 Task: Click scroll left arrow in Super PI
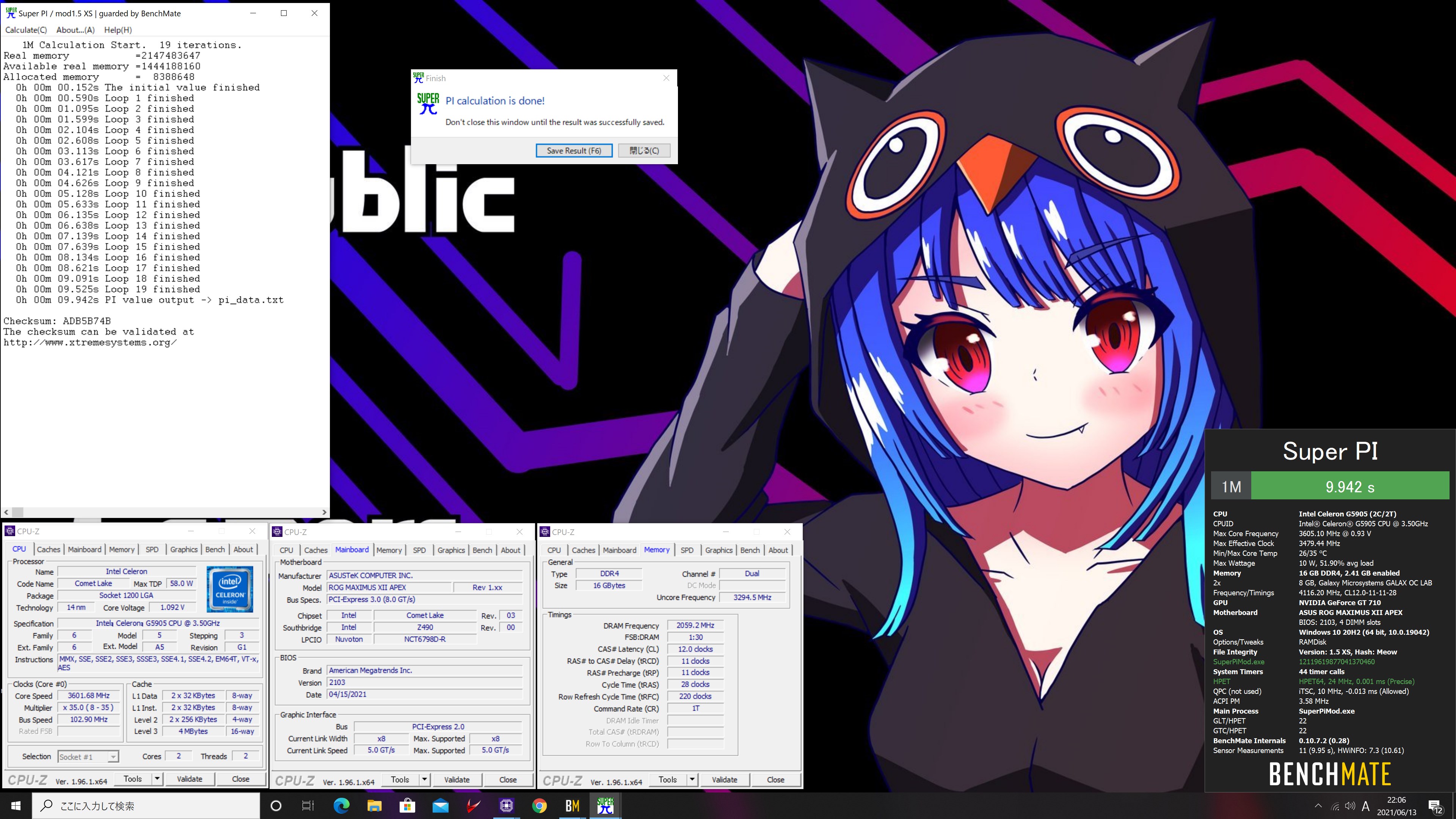[x=6, y=512]
